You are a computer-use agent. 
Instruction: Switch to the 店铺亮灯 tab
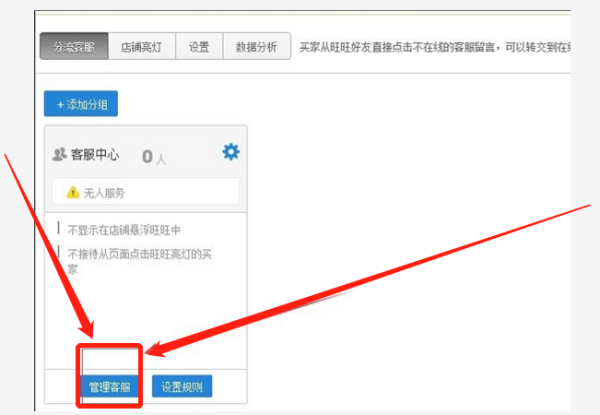tap(142, 46)
